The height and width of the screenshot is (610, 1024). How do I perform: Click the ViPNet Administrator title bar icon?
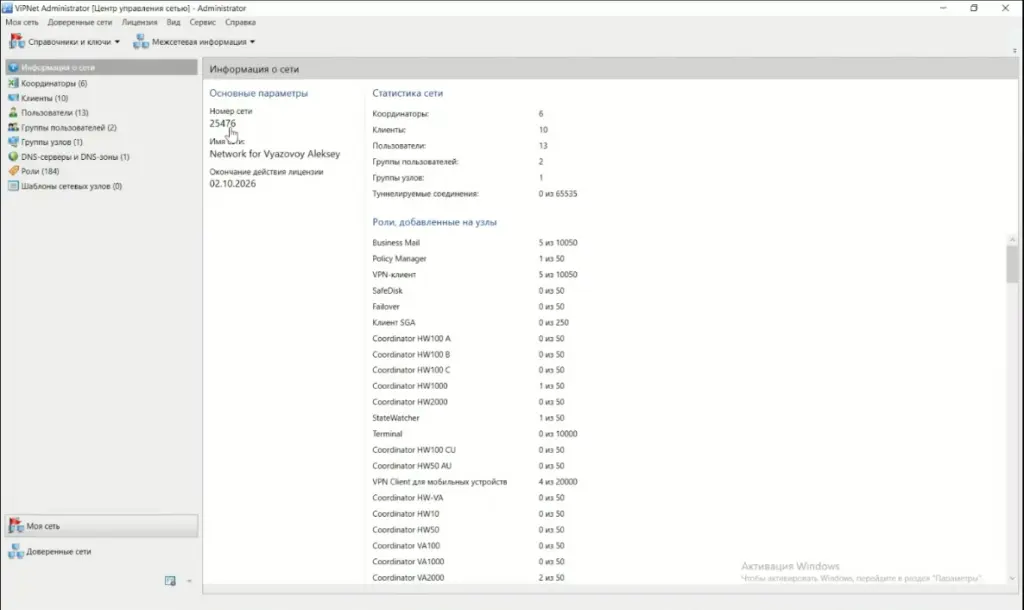click(x=7, y=8)
